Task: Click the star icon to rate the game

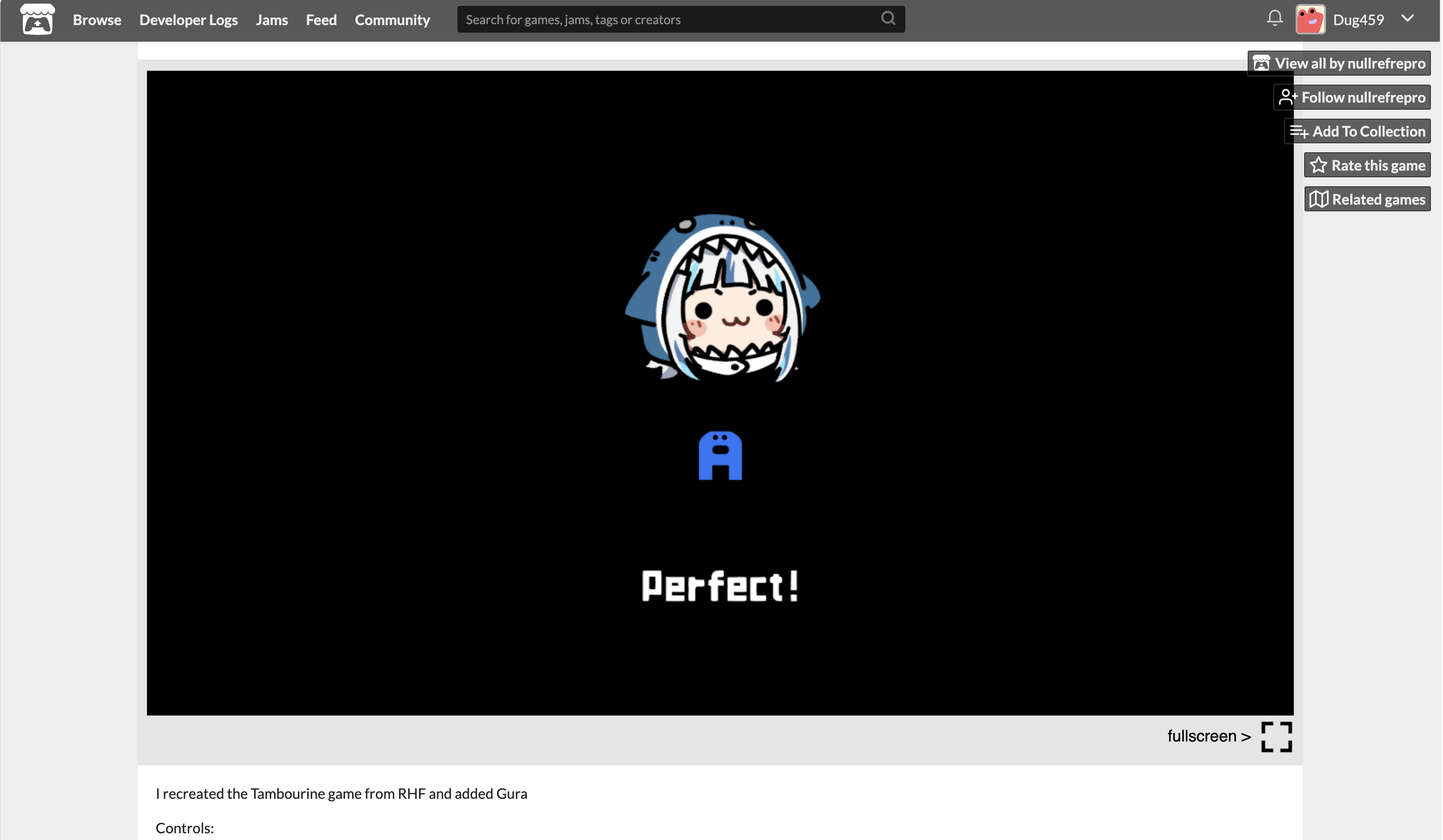Action: pyautogui.click(x=1318, y=165)
